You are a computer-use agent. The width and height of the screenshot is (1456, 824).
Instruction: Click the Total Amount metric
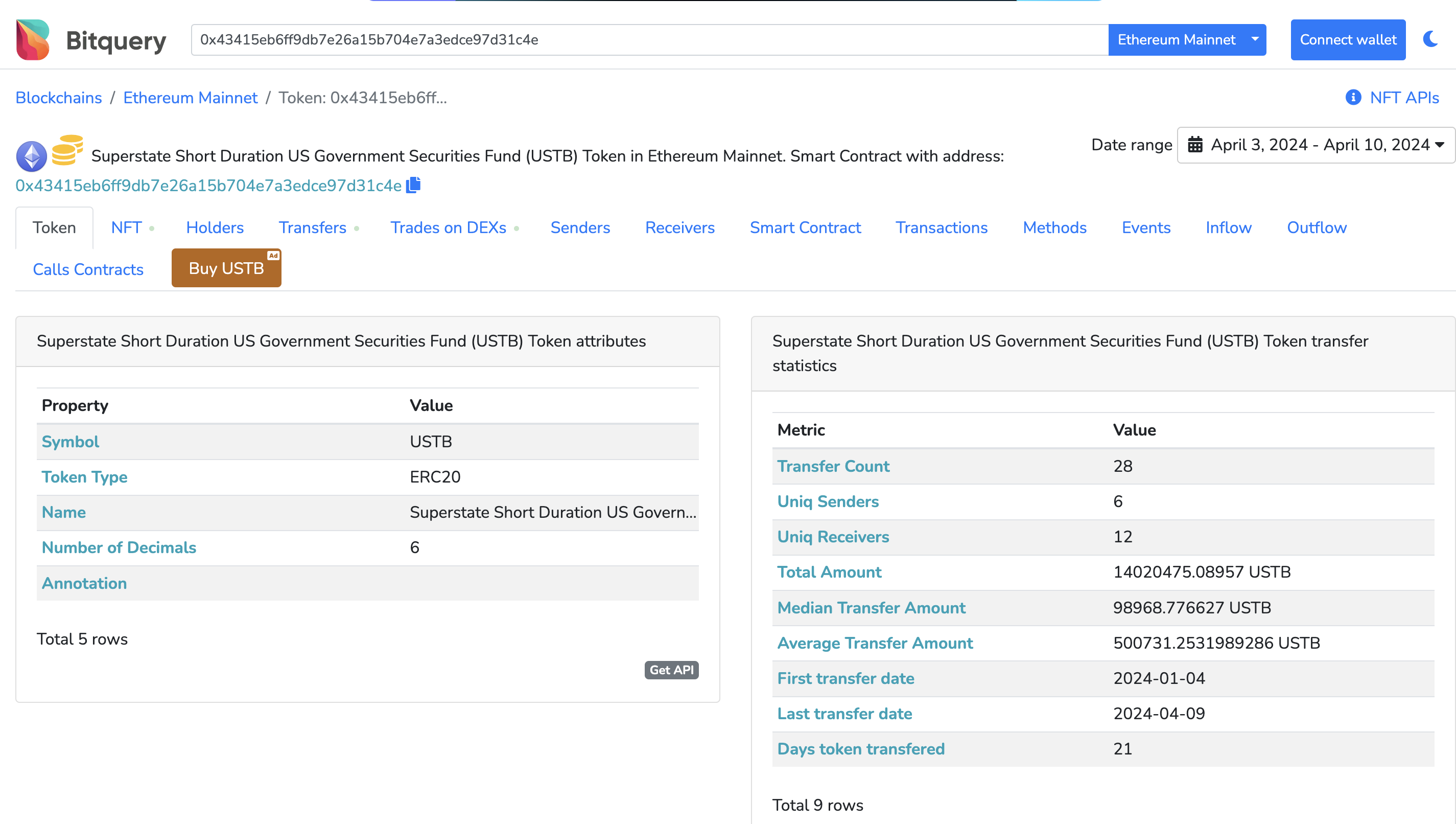pos(829,572)
